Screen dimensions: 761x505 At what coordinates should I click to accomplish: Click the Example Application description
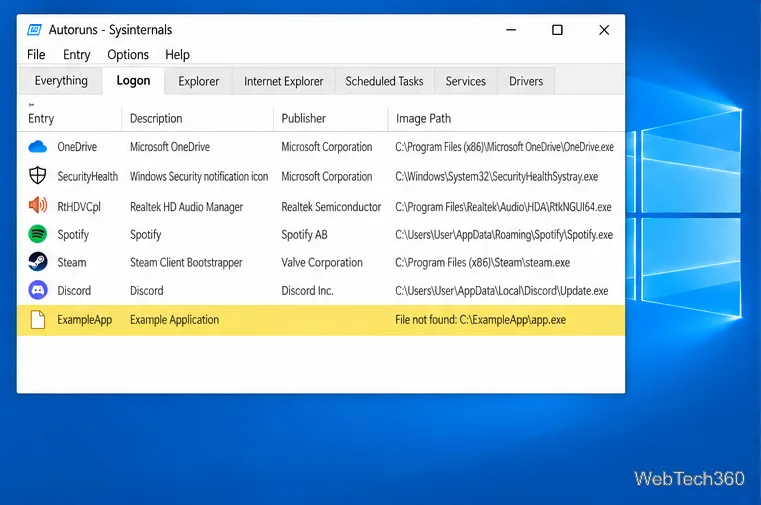174,320
